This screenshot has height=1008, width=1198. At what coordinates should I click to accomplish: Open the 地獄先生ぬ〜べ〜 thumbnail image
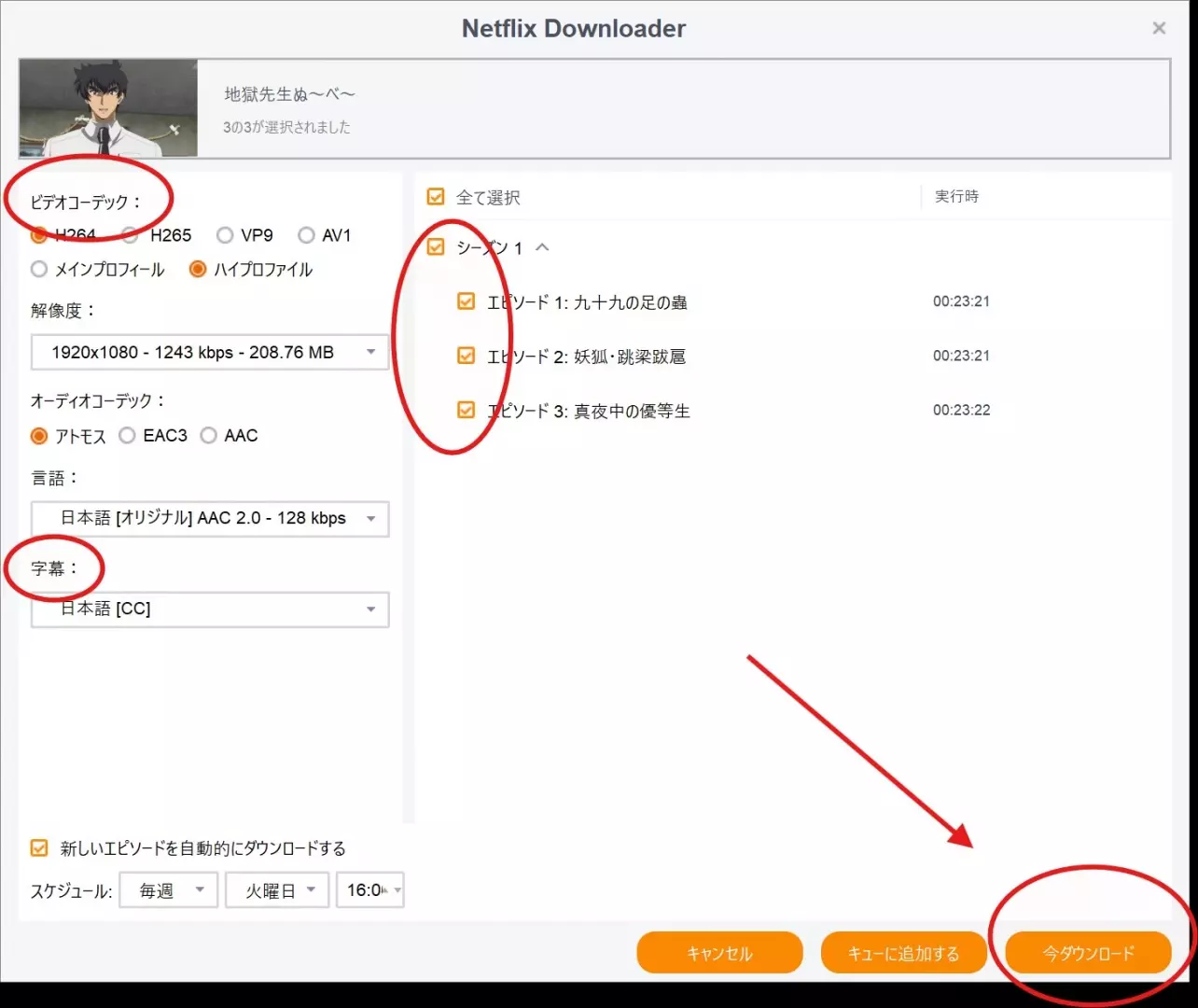point(108,108)
